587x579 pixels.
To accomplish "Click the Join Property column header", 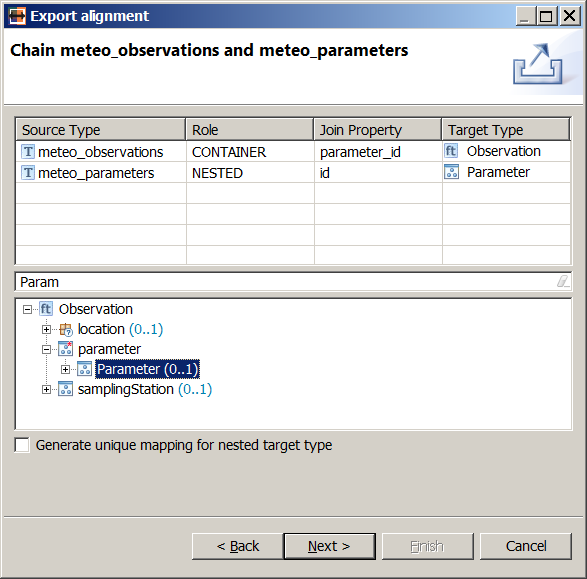I will point(377,130).
